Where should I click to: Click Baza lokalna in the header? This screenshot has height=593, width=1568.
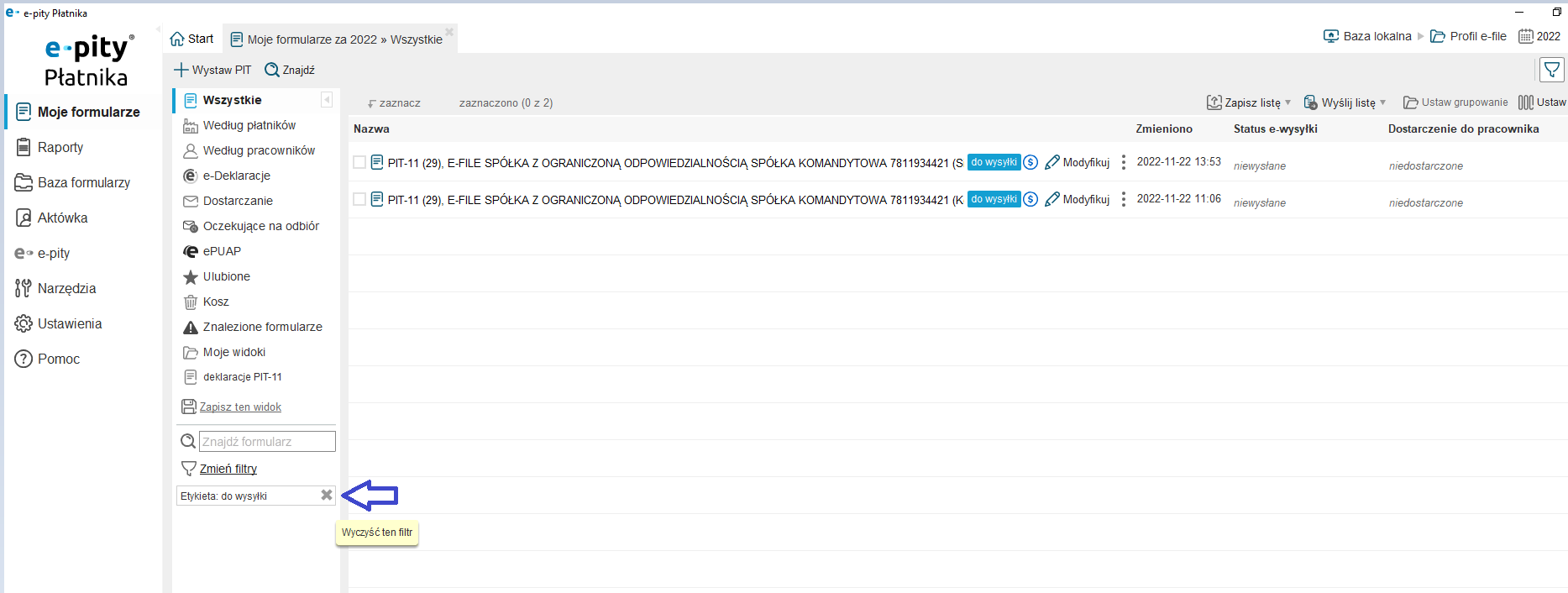tap(1367, 36)
